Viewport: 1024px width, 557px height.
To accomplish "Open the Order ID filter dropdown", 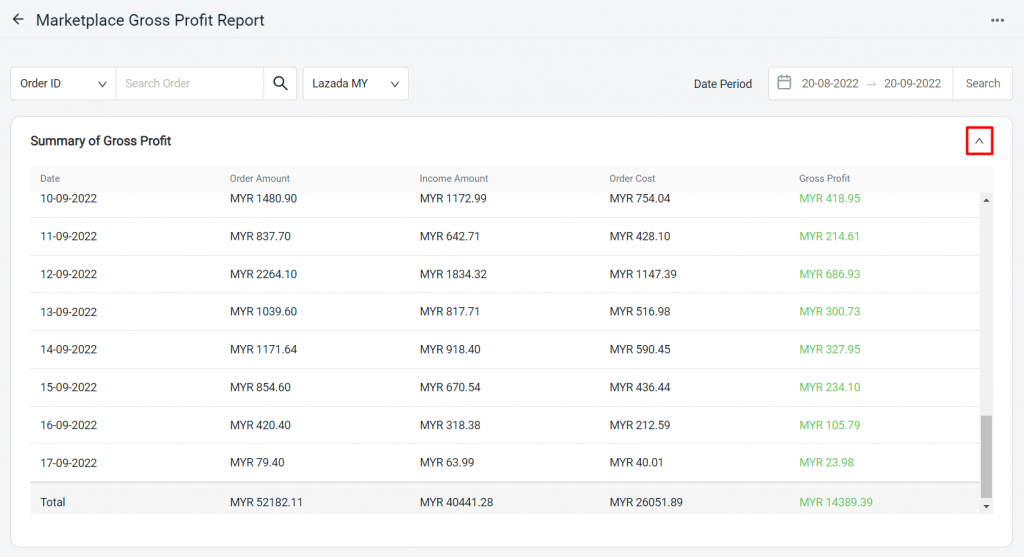I will (x=63, y=84).
